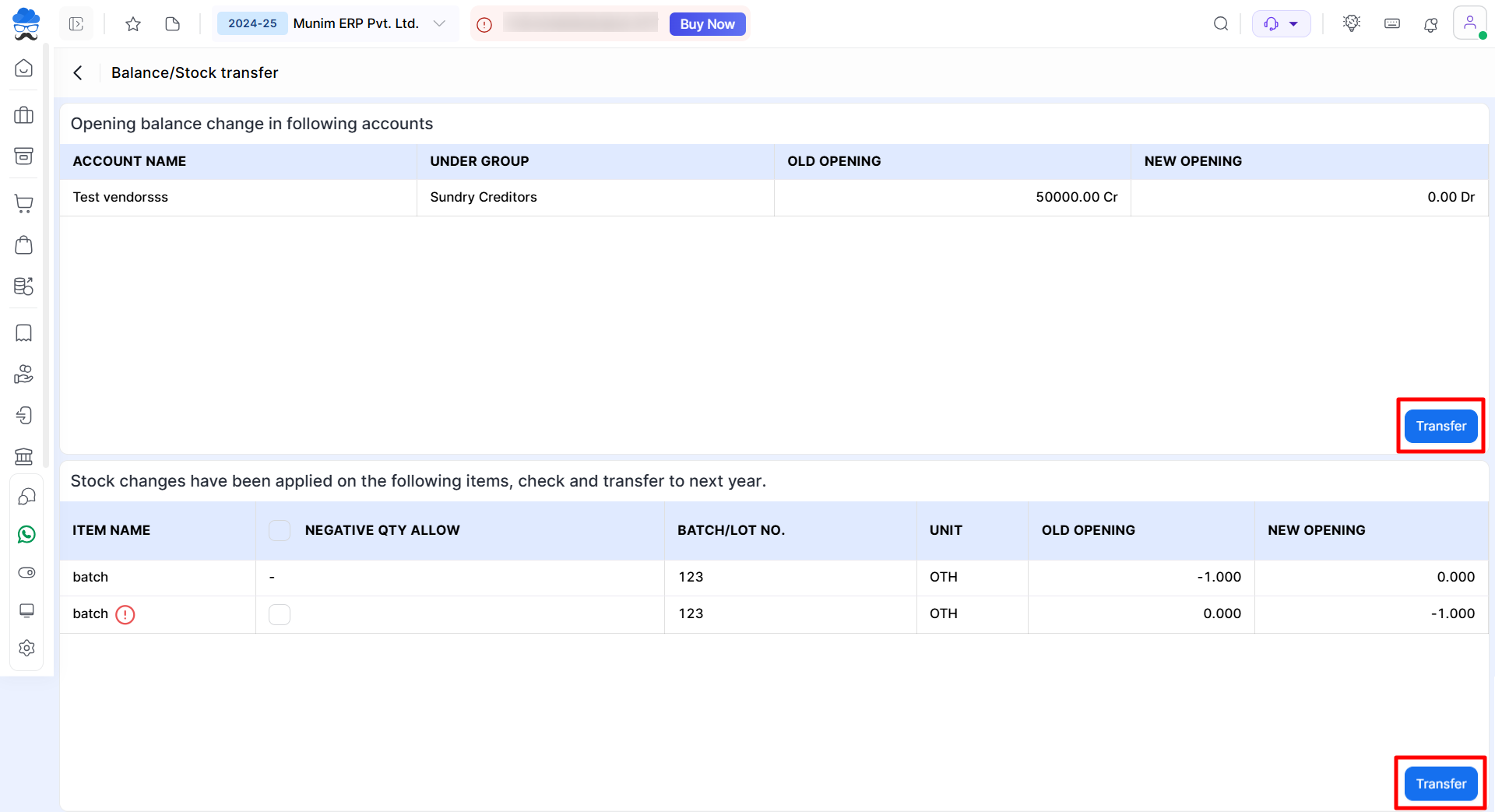Check the negative qty checkbox in second batch row
The image size is (1495, 812).
tap(280, 614)
